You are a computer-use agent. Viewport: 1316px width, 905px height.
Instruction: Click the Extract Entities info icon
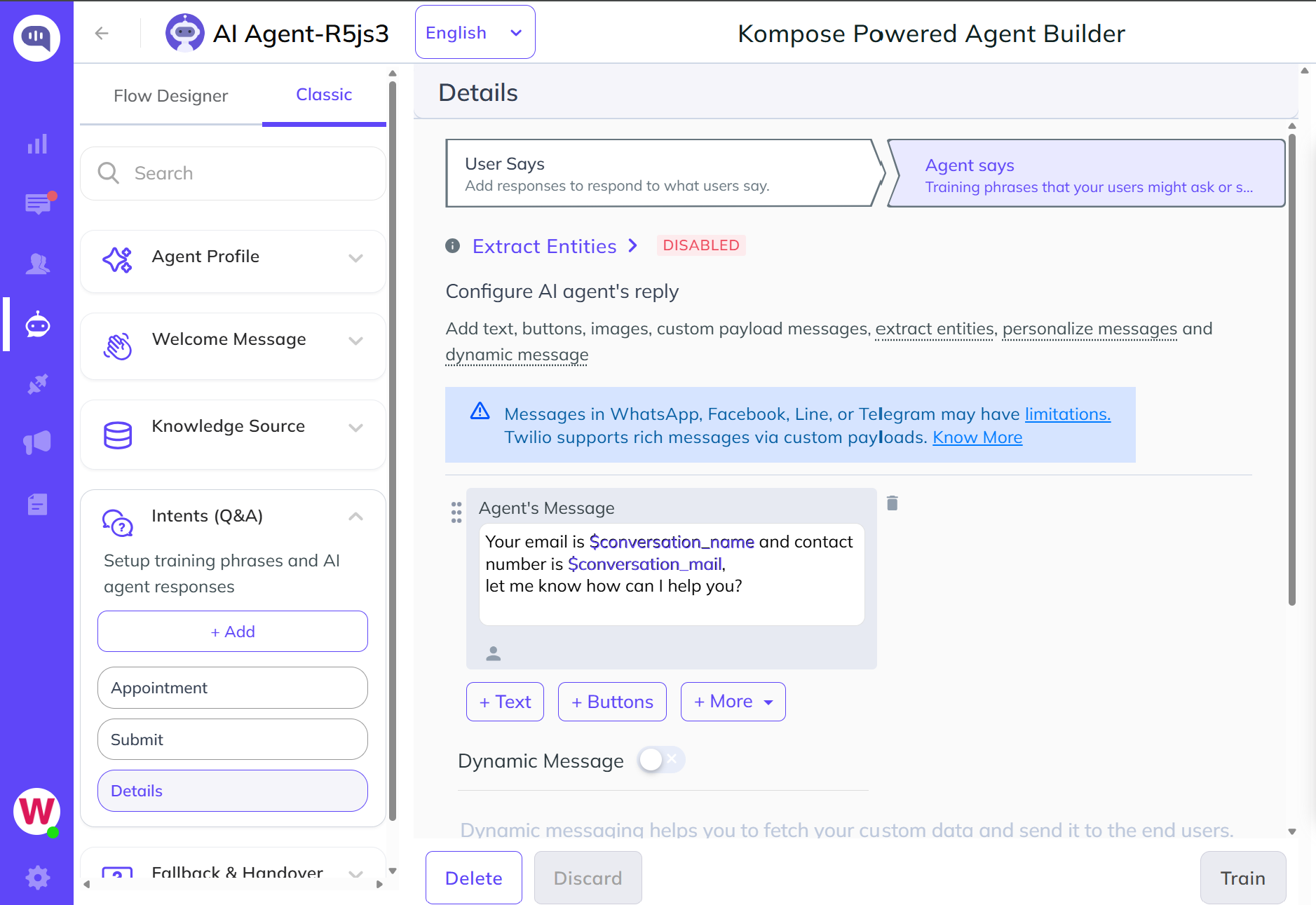click(453, 245)
